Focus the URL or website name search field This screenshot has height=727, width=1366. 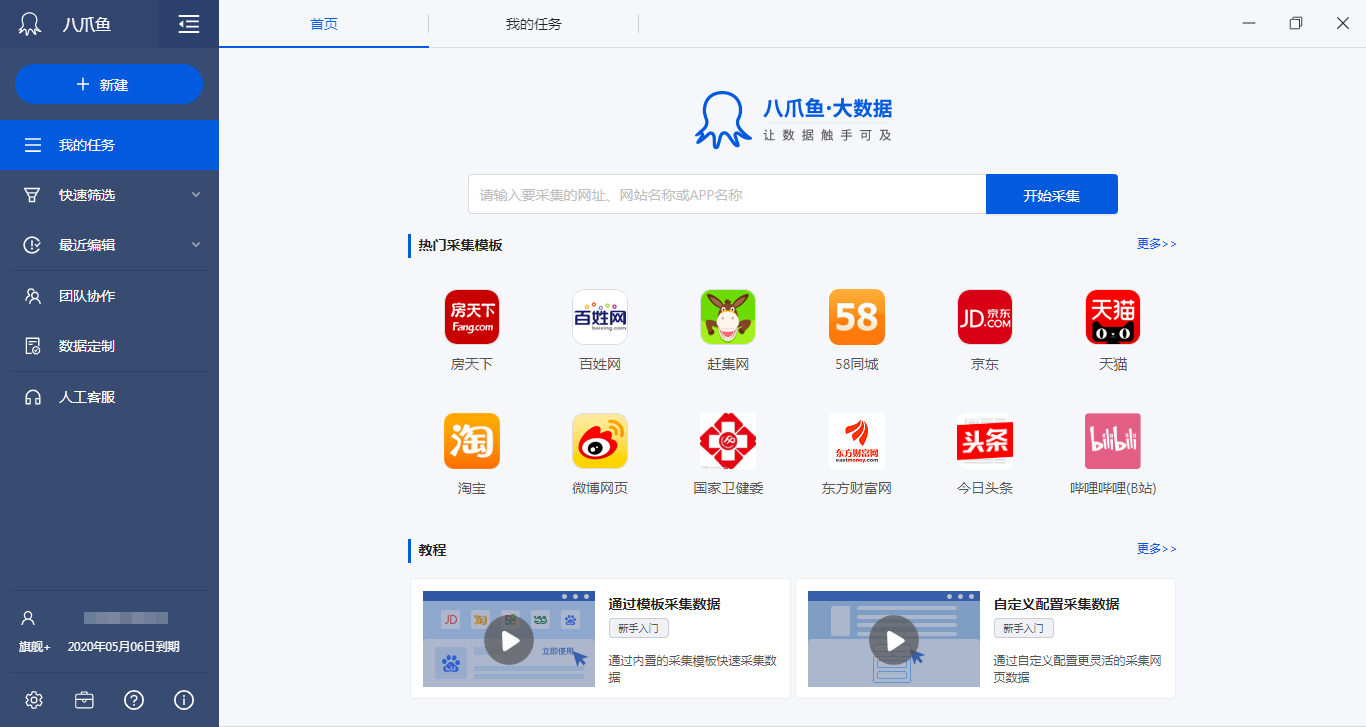coord(727,194)
